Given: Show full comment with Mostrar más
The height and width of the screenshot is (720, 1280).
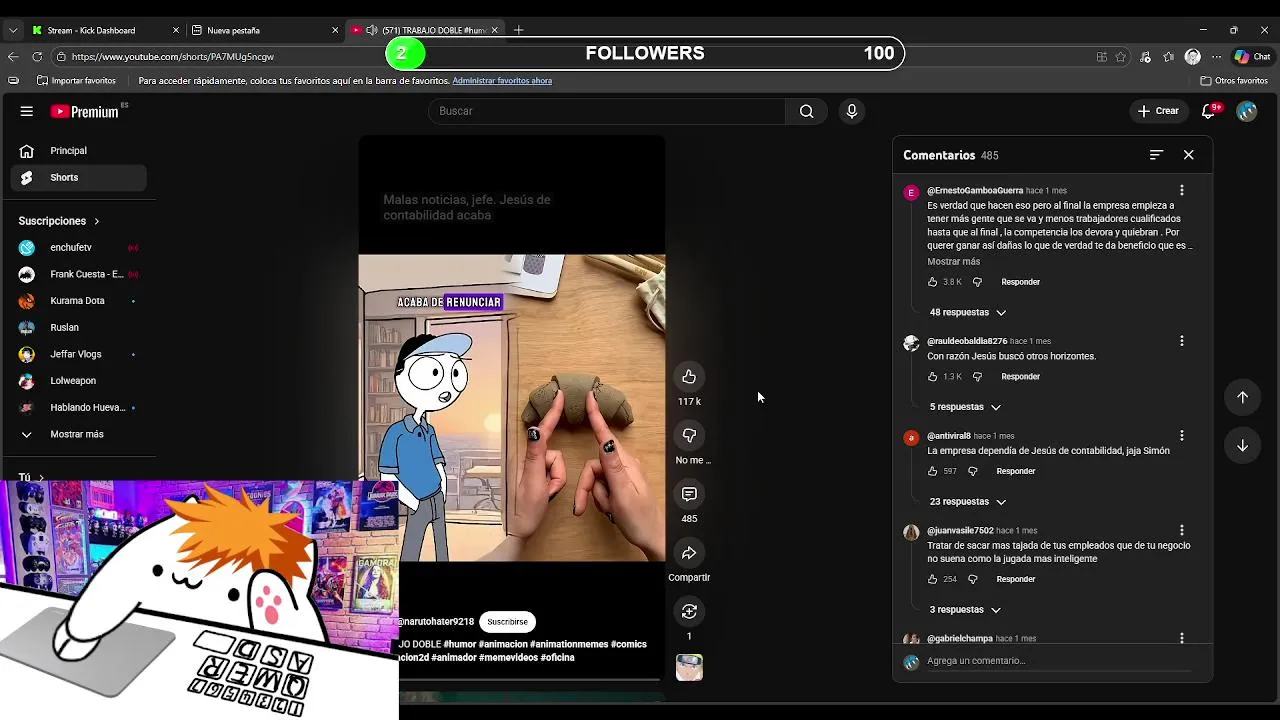Looking at the screenshot, I should coord(953,262).
